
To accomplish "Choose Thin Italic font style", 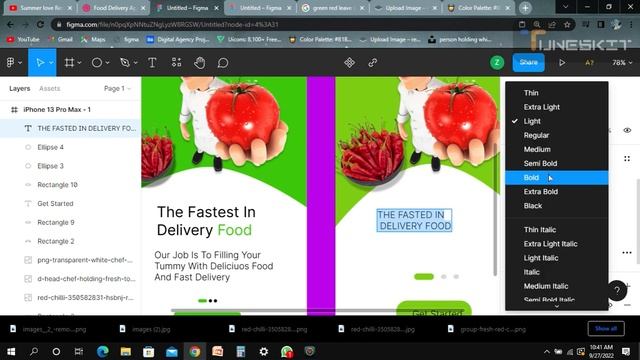I will coord(557,230).
